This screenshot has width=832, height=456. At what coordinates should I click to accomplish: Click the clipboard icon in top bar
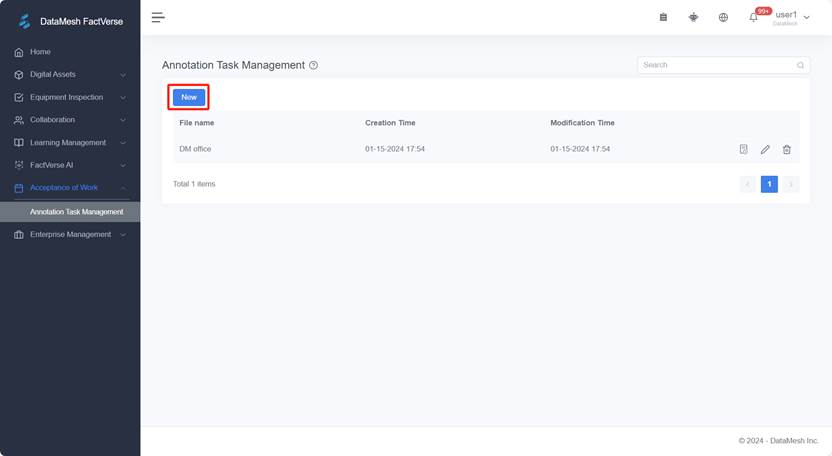point(663,17)
